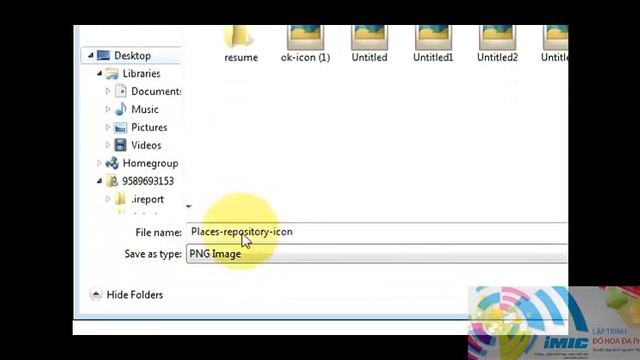Screen dimensions: 640x360
Task: Expand the Videos tree node
Action: [108, 145]
